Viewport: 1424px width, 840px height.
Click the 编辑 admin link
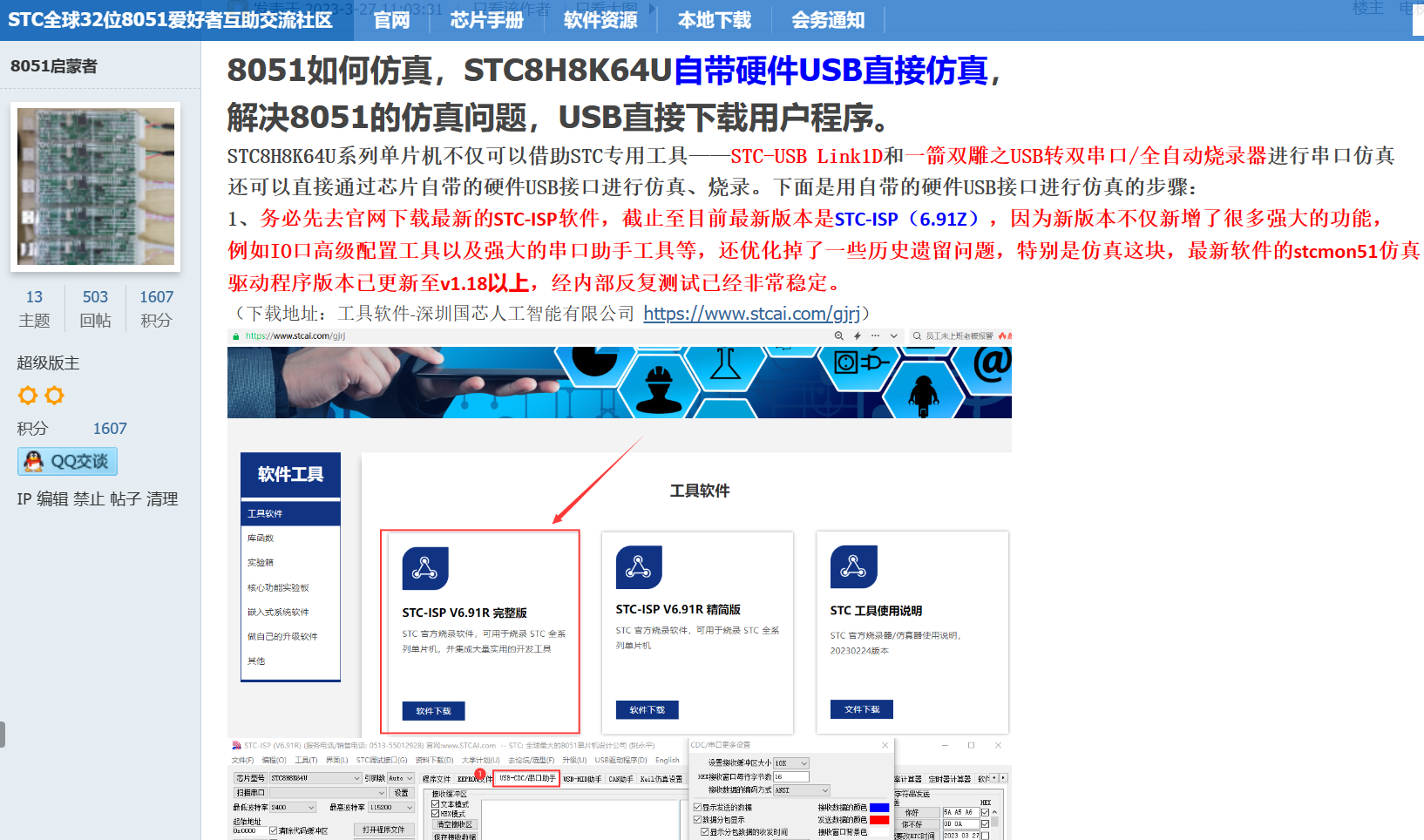(x=52, y=499)
